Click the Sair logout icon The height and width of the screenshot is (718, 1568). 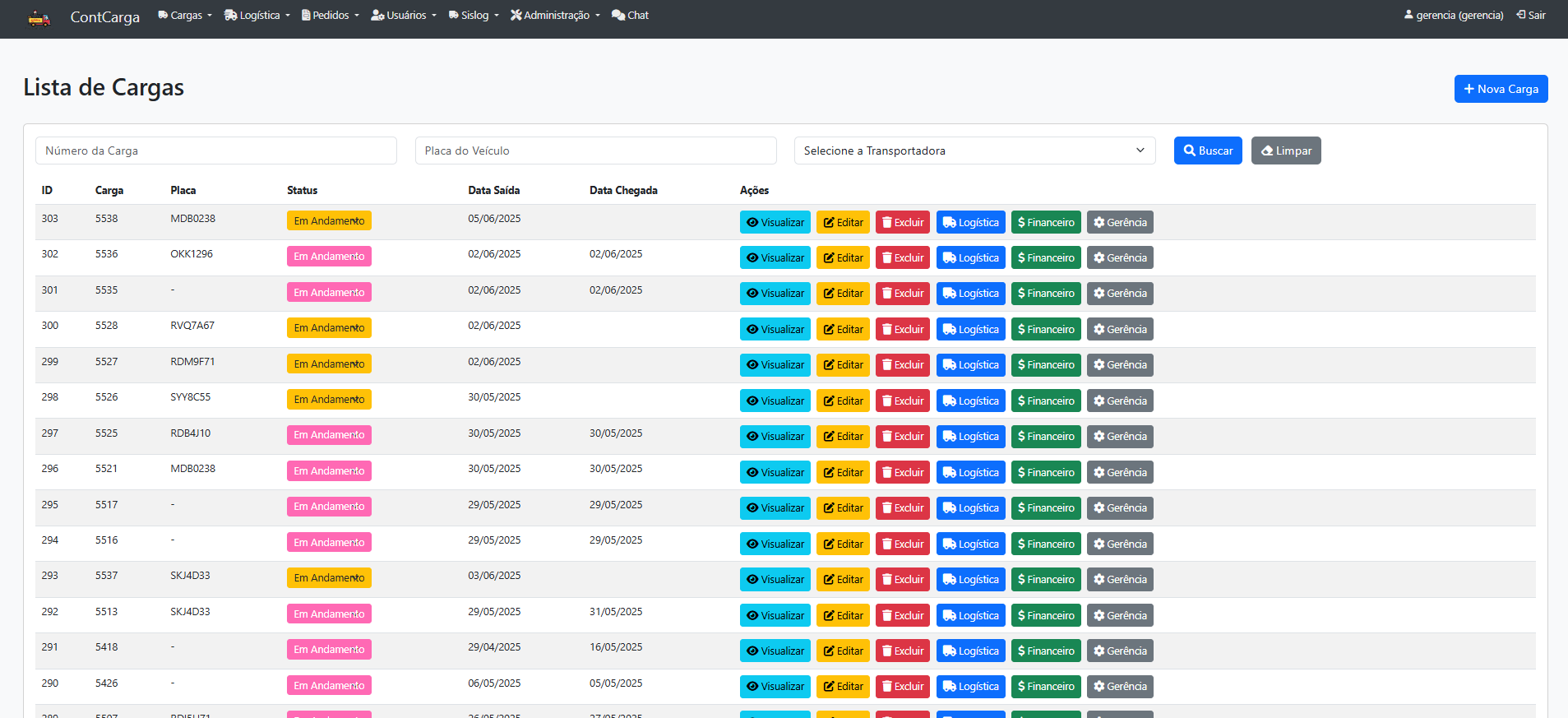tap(1521, 15)
